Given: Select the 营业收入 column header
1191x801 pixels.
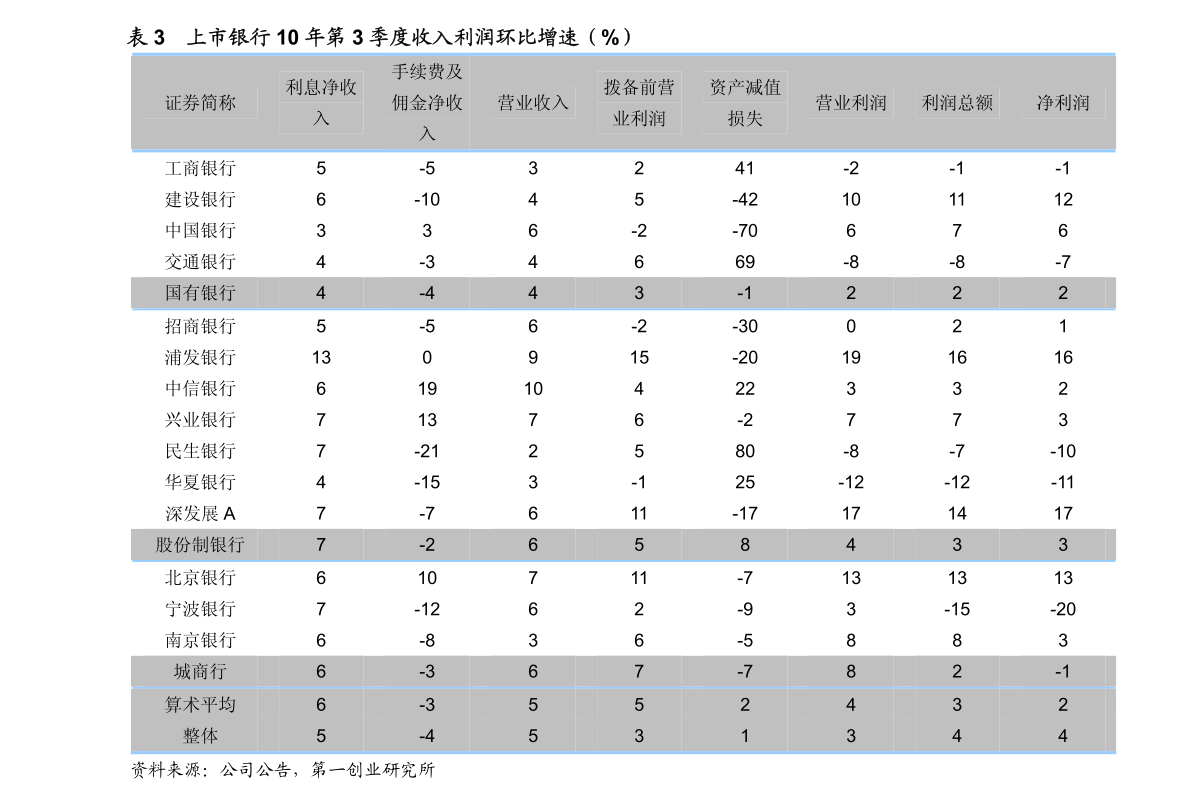Looking at the screenshot, I should pyautogui.click(x=533, y=102).
